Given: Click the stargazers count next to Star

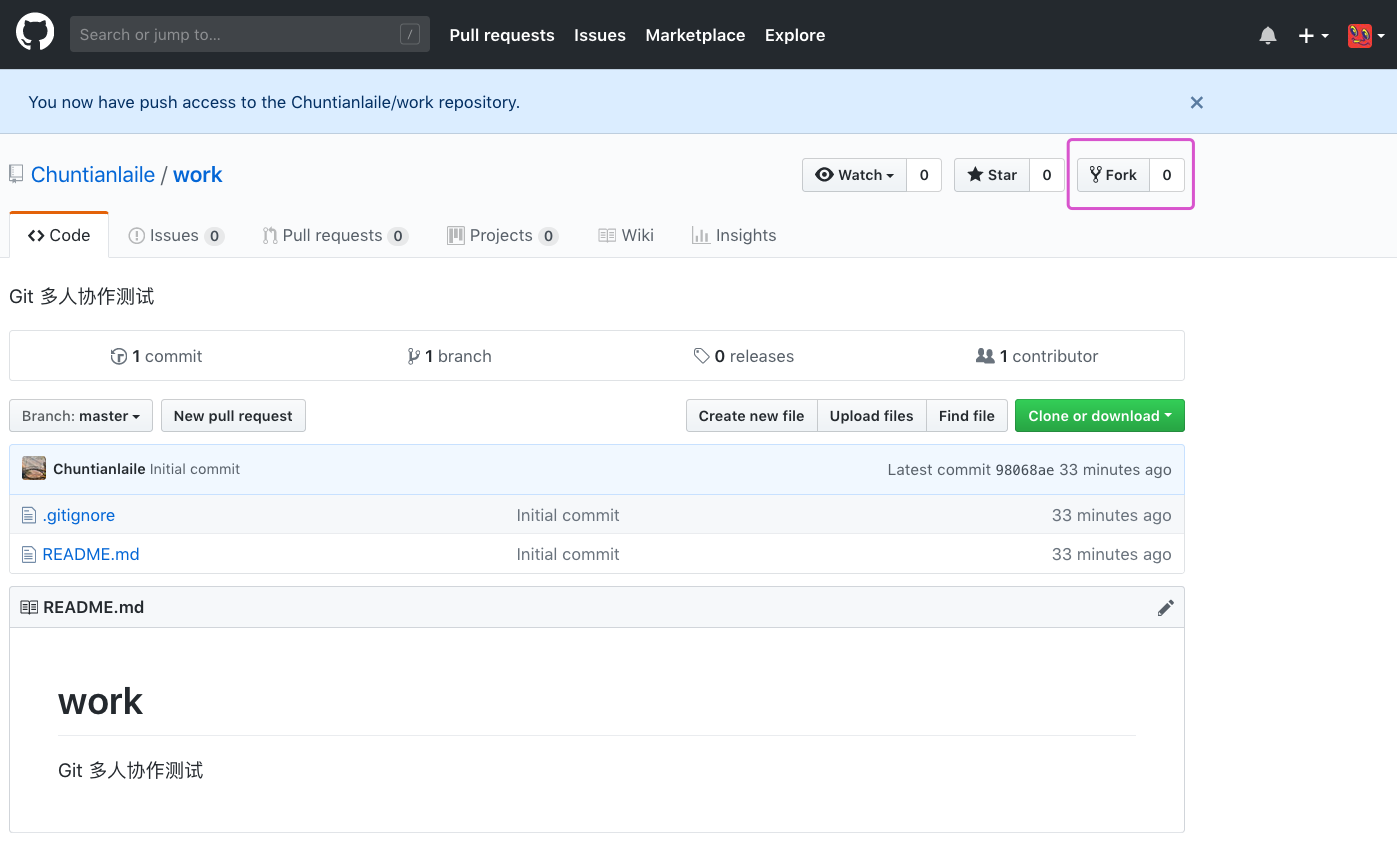Looking at the screenshot, I should coord(1047,175).
